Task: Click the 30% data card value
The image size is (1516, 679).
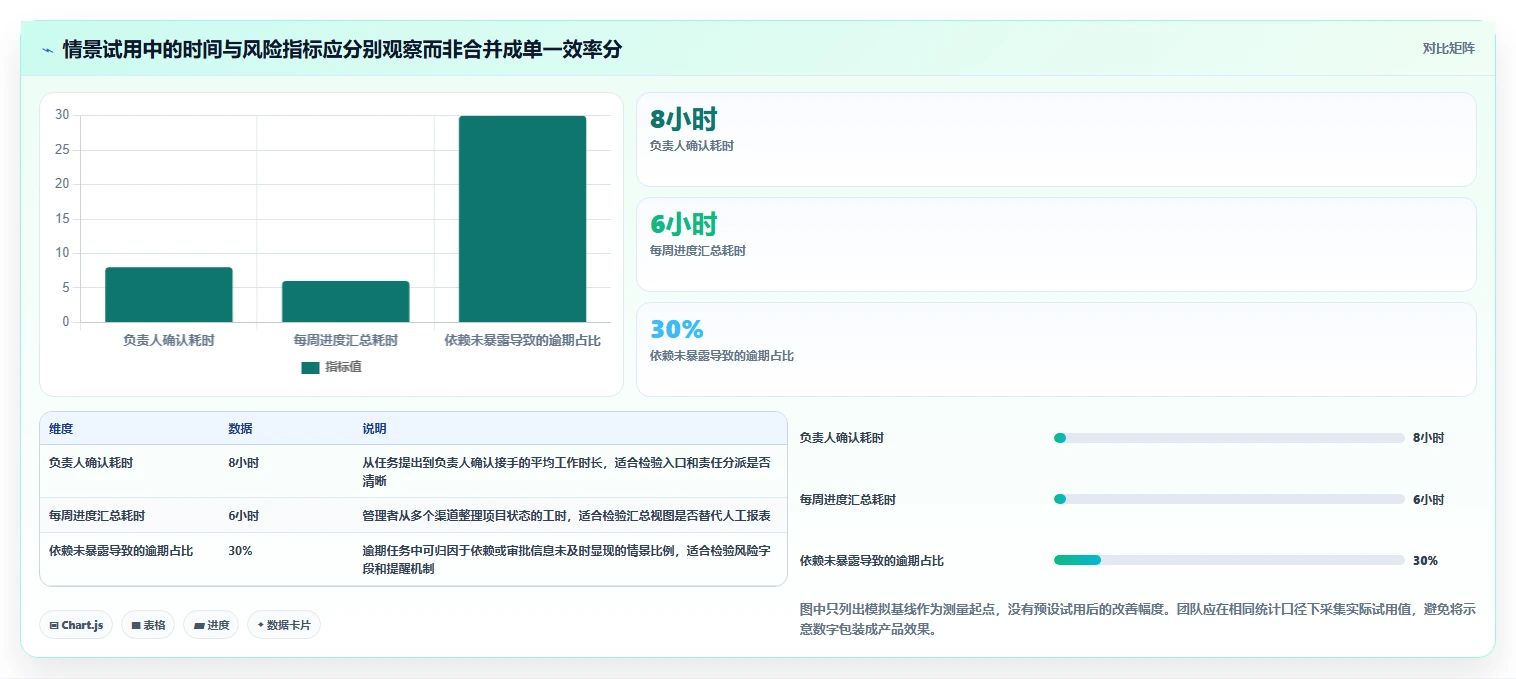Action: coord(677,329)
